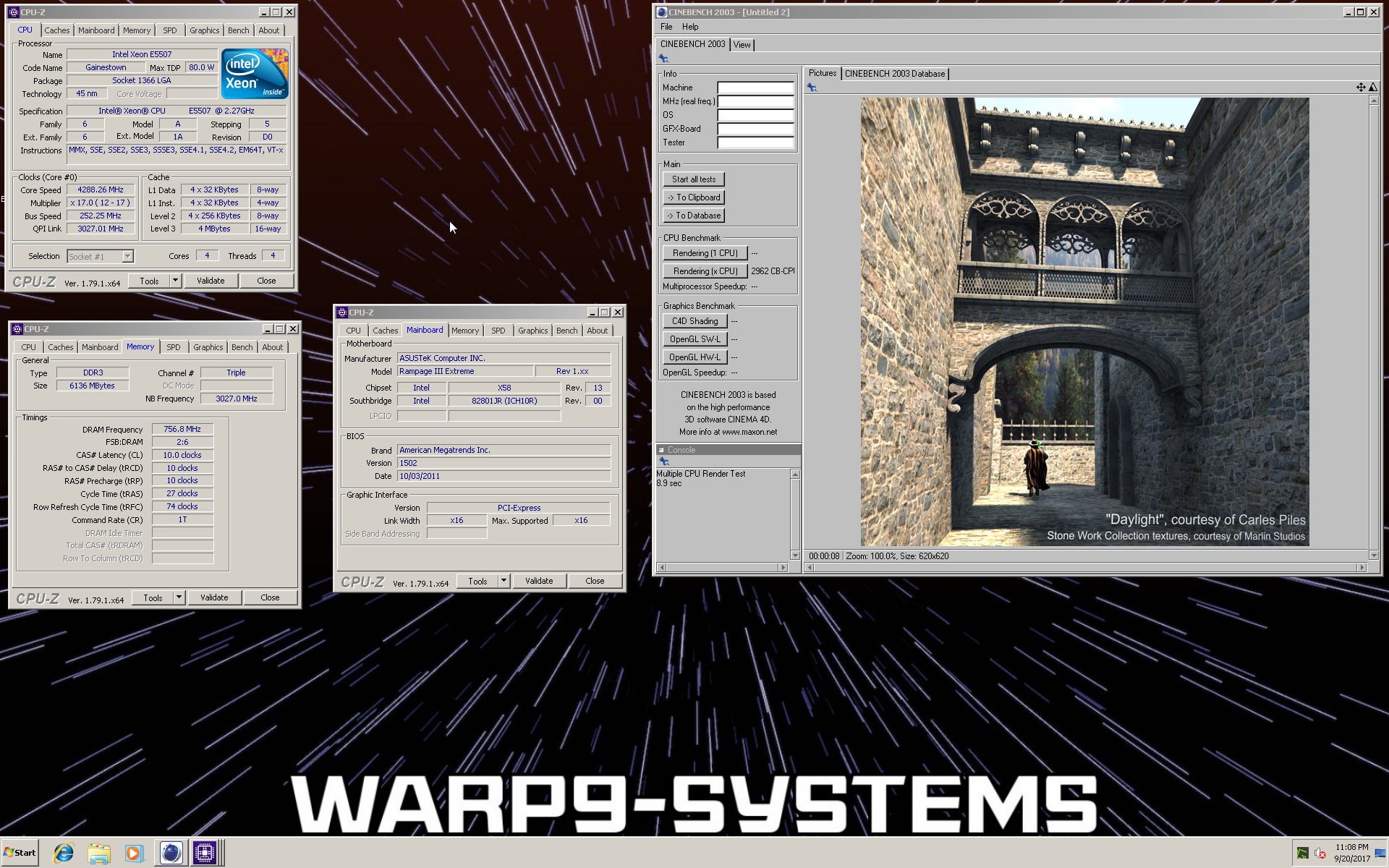Image resolution: width=1389 pixels, height=868 pixels.
Task: Open Bench tab in the CPU-Z CPU window
Action: 238,30
